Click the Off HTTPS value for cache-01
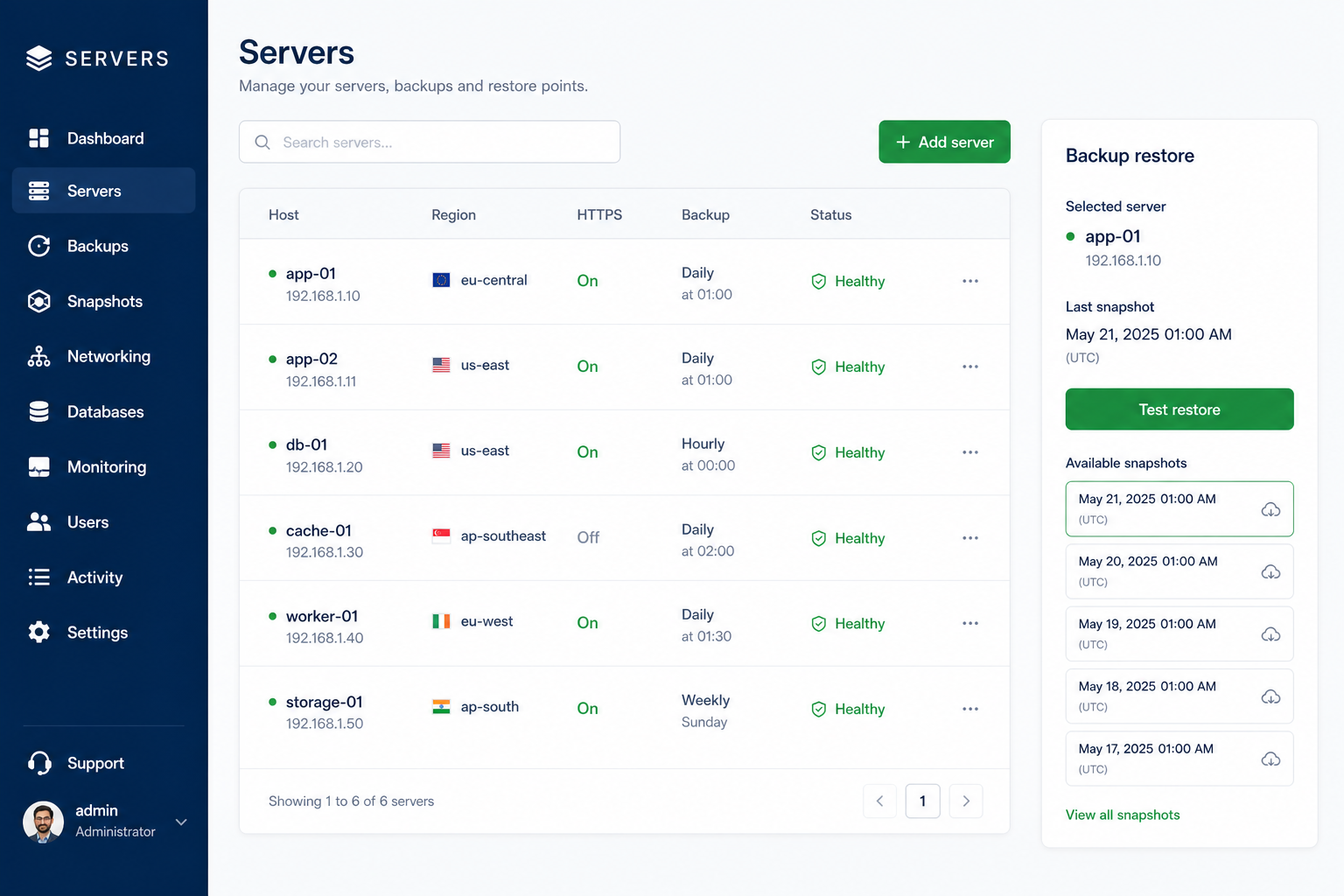 point(588,537)
